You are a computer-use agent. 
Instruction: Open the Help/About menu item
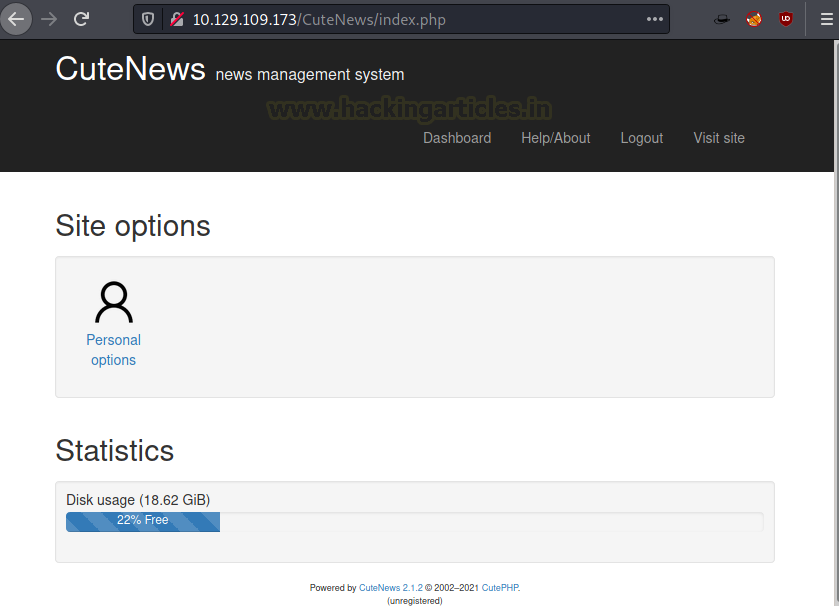click(555, 138)
